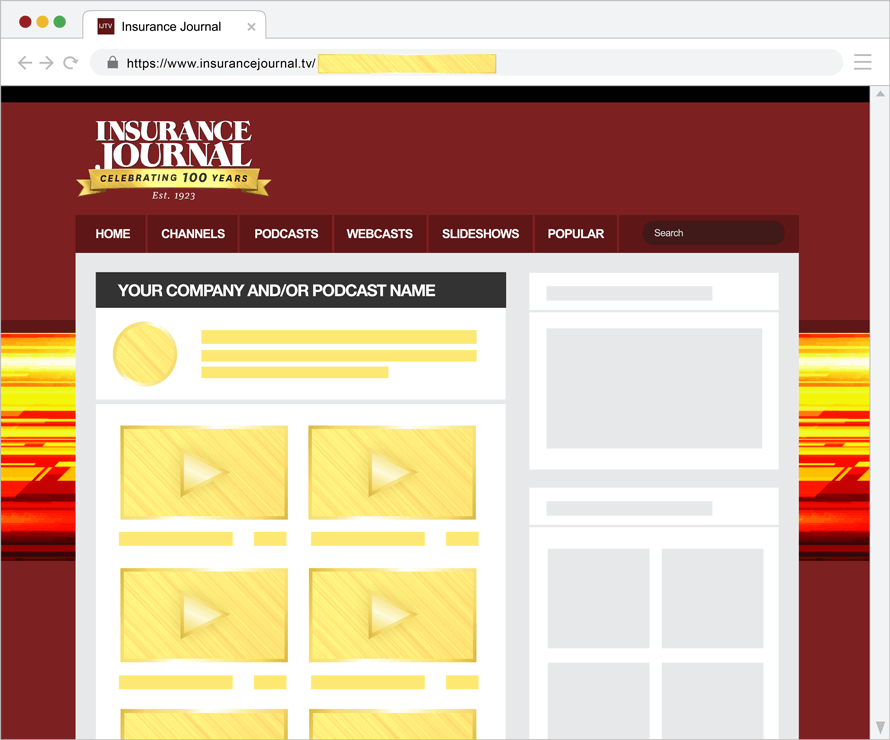Click the 'YOUR COMPANY AND/OR PODCAST NAME' heading

[276, 291]
